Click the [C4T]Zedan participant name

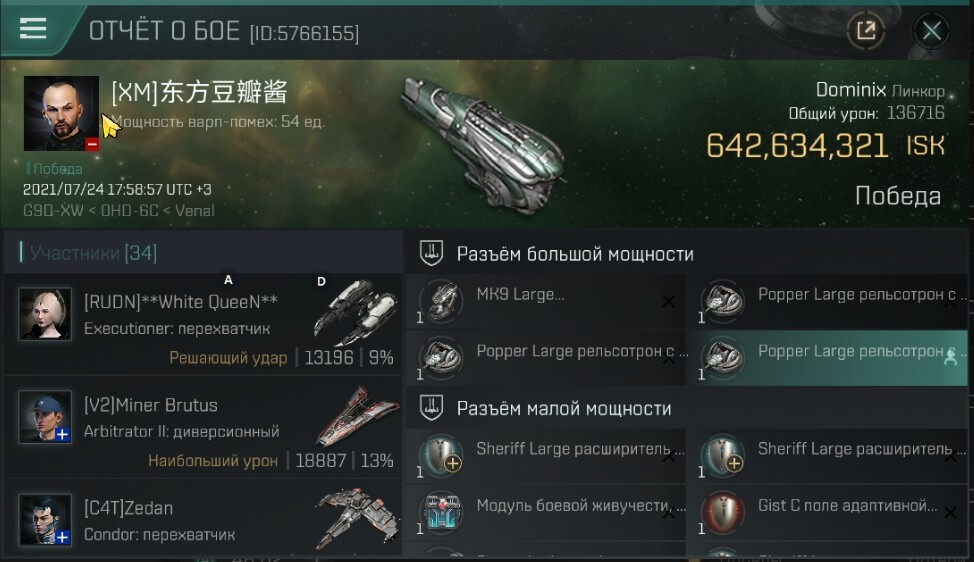(128, 508)
